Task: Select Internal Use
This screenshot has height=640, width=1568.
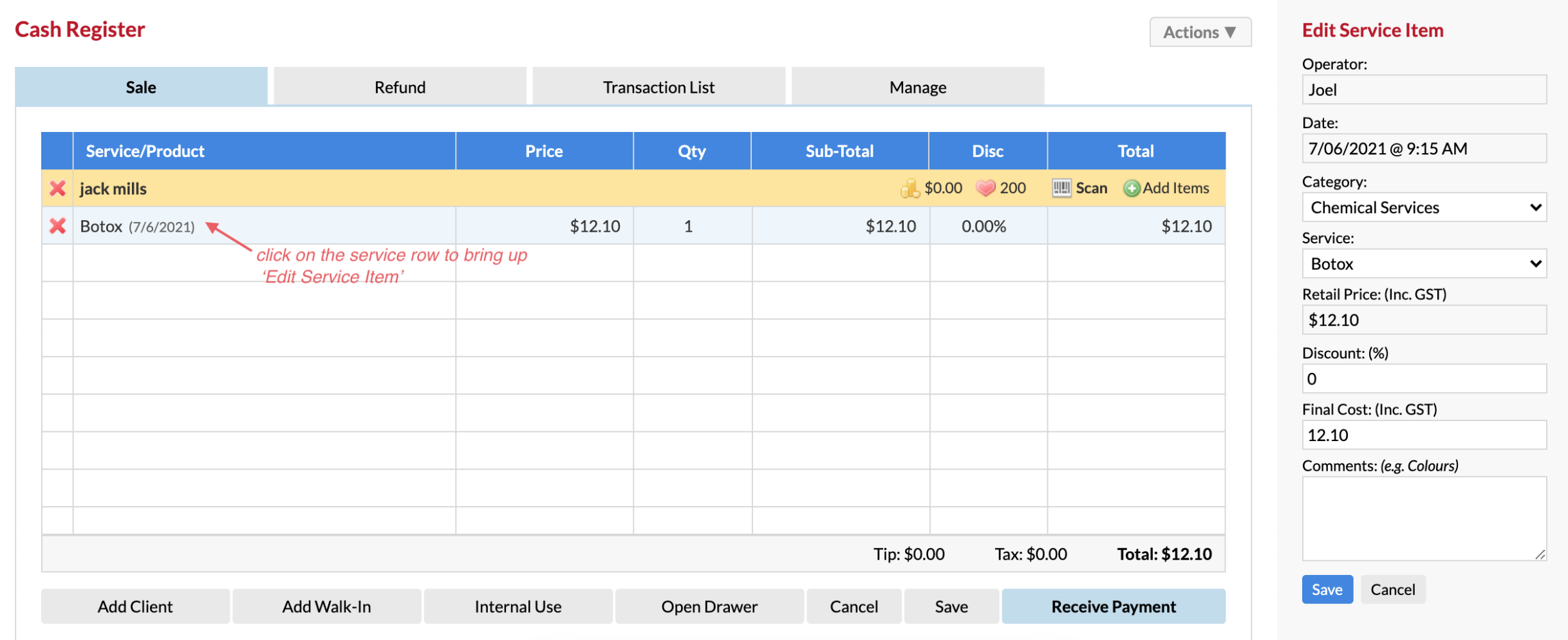Action: (x=518, y=606)
